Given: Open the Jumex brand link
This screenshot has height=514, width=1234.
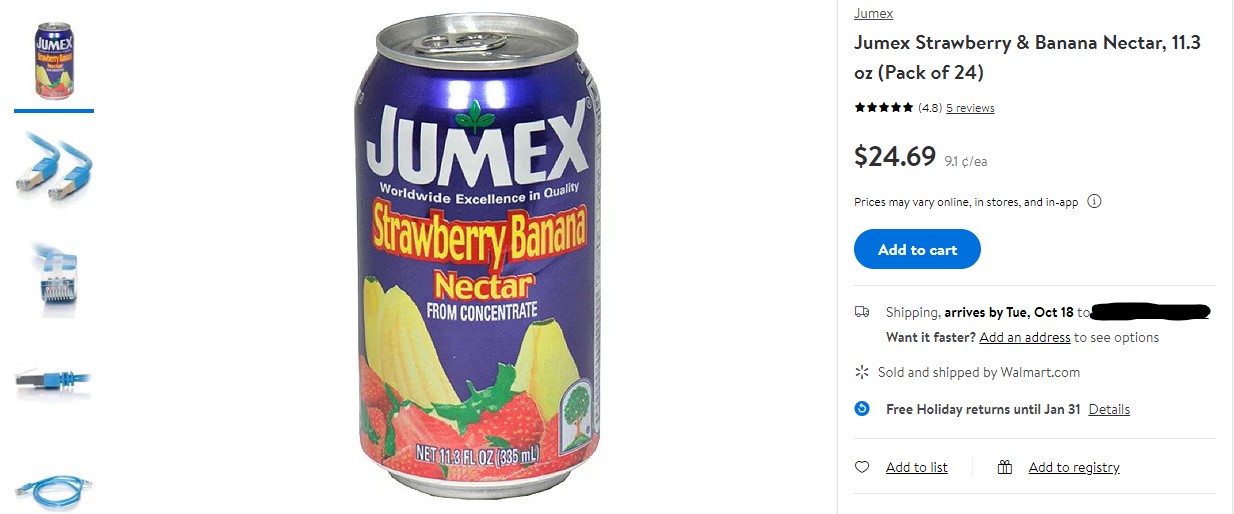Looking at the screenshot, I should tap(873, 13).
